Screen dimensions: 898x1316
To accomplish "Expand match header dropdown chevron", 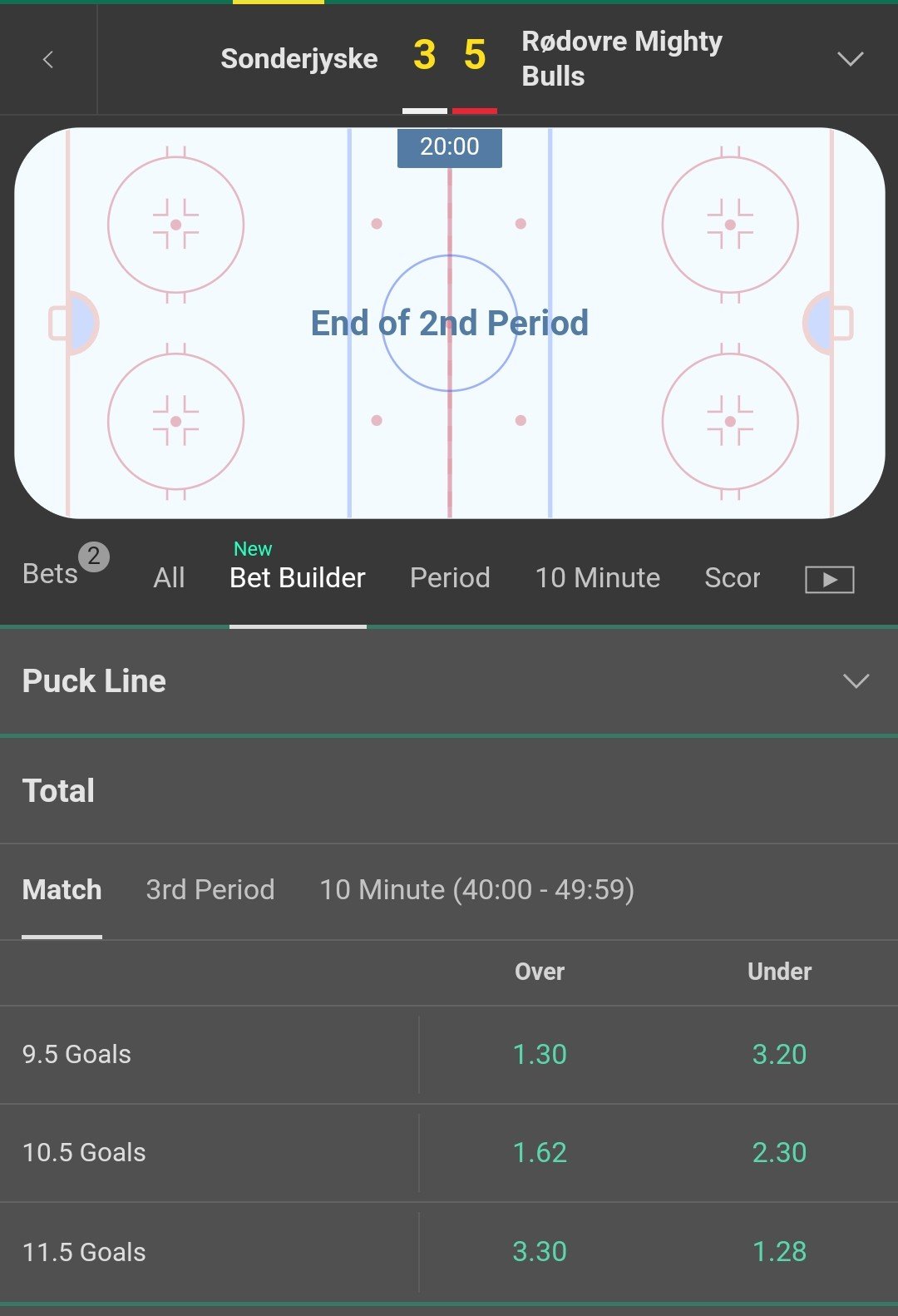I will (x=851, y=59).
